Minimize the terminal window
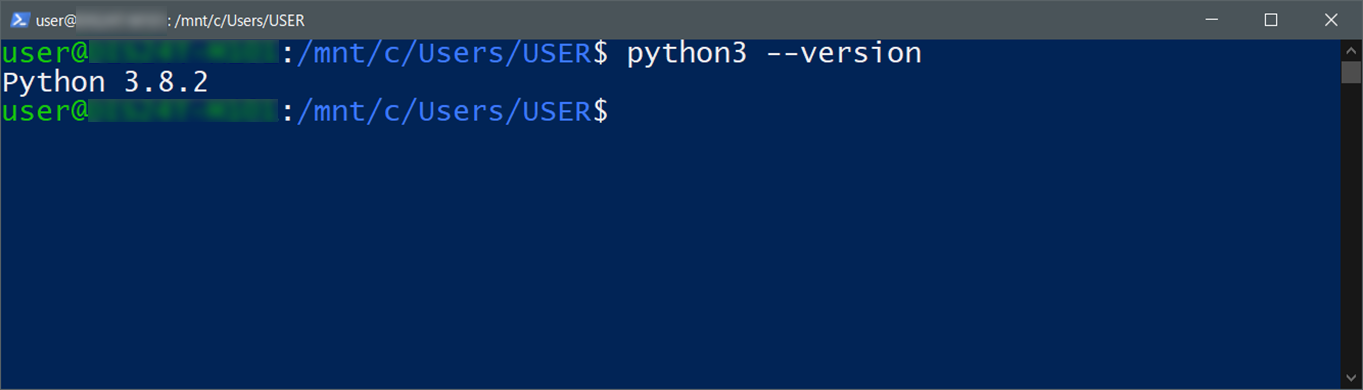Viewport: 1363px width, 390px height. (1211, 20)
